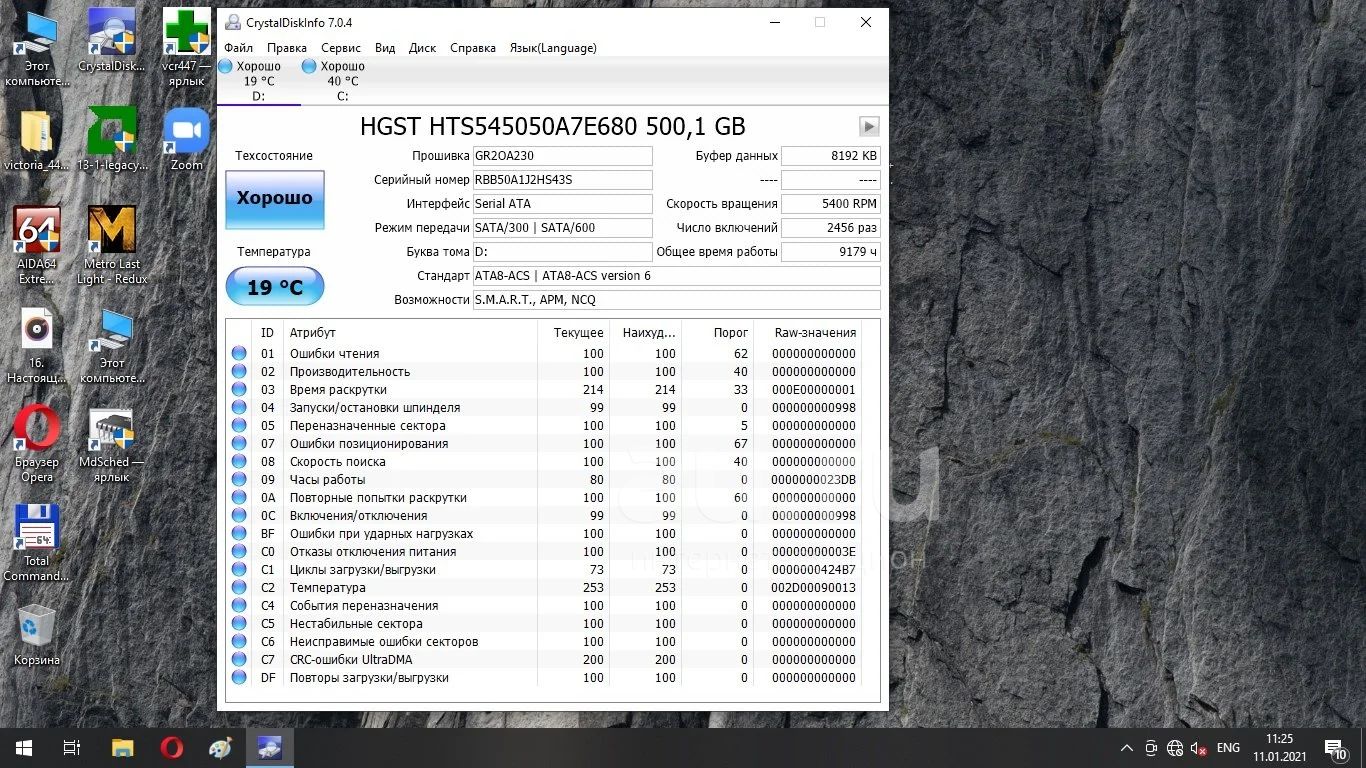Click the Хорошо health status button
Viewport: 1366px width, 768px height.
tap(275, 198)
